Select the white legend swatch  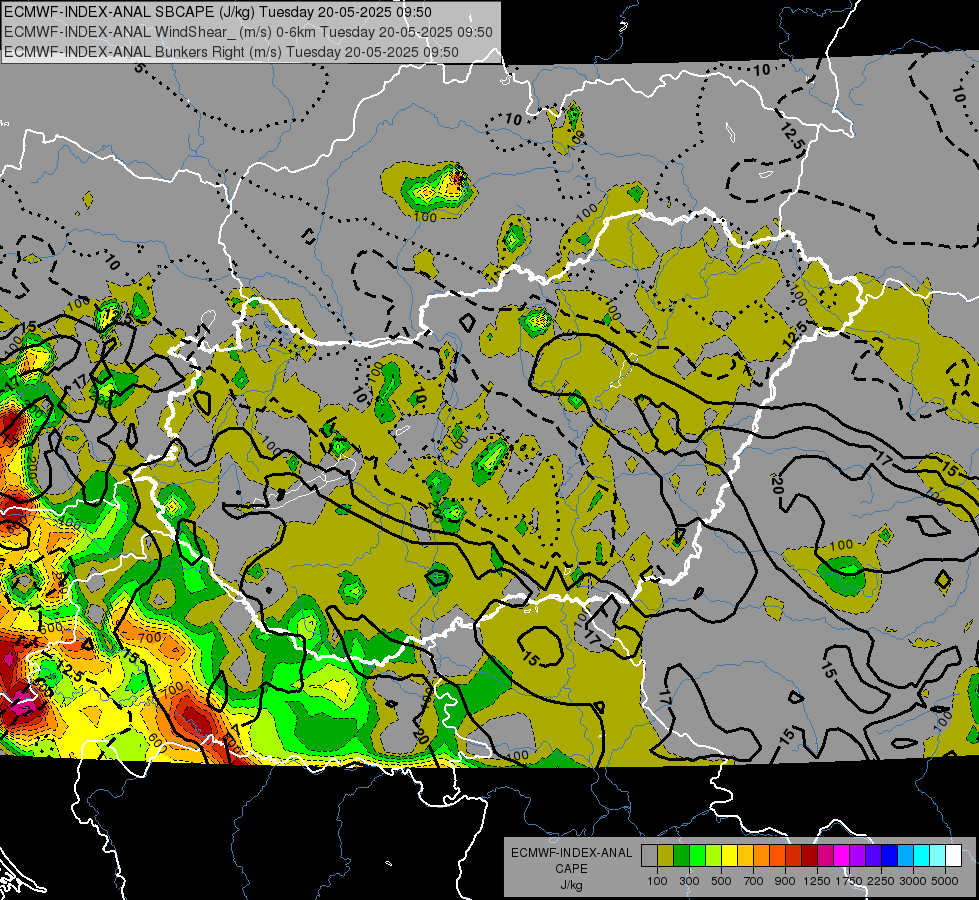(954, 856)
